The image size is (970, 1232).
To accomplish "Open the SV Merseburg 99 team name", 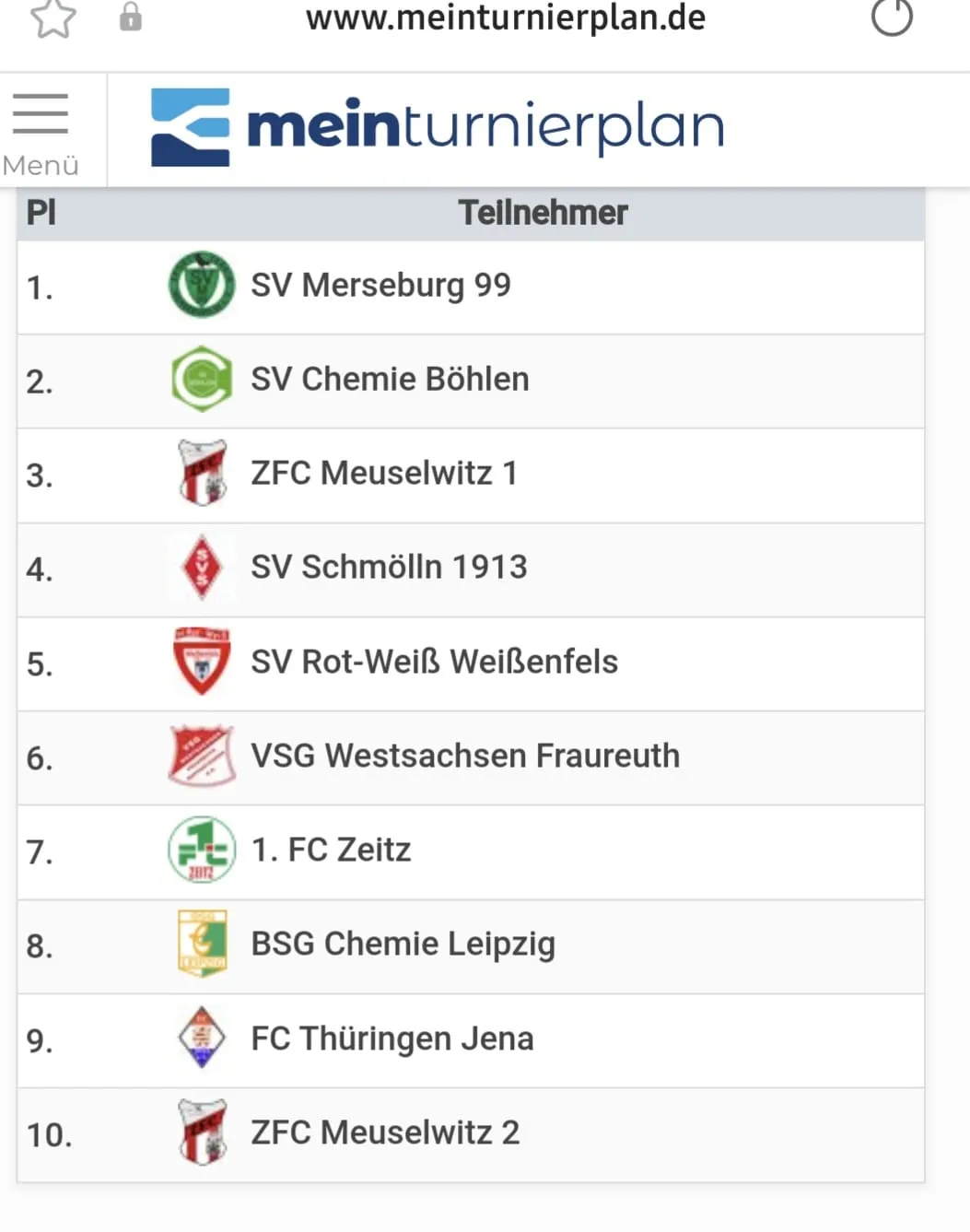I will point(380,286).
